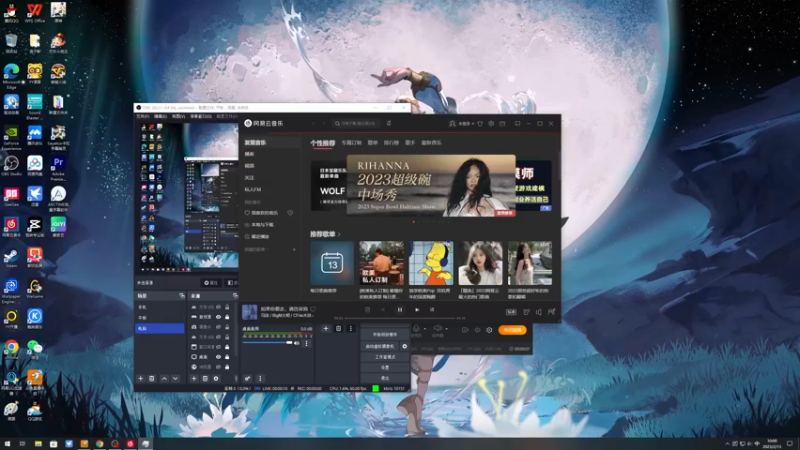Click 退出 button in OBS controls
Screen dimensions: 800x450
pos(385,378)
